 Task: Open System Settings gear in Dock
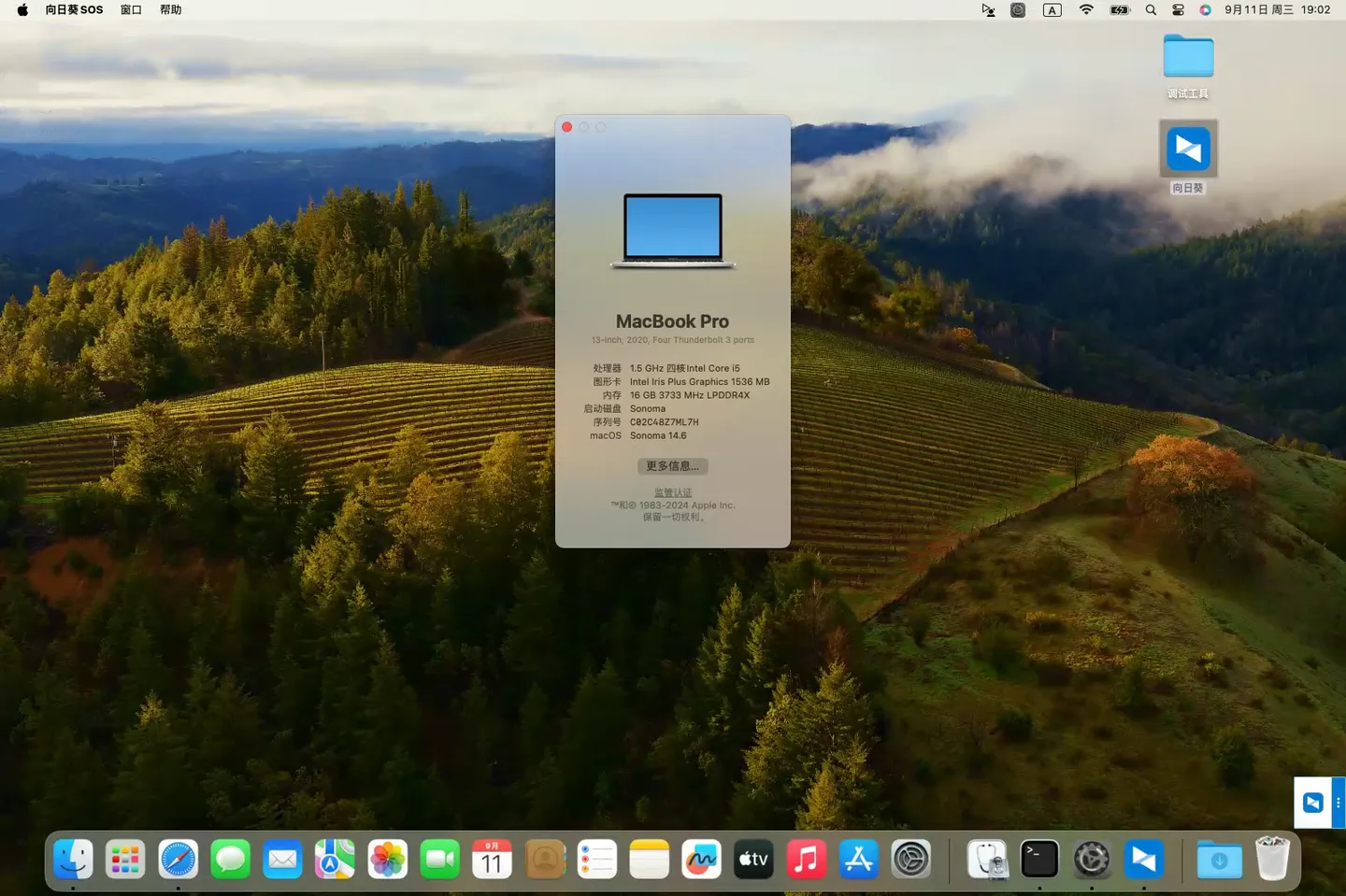[910, 859]
